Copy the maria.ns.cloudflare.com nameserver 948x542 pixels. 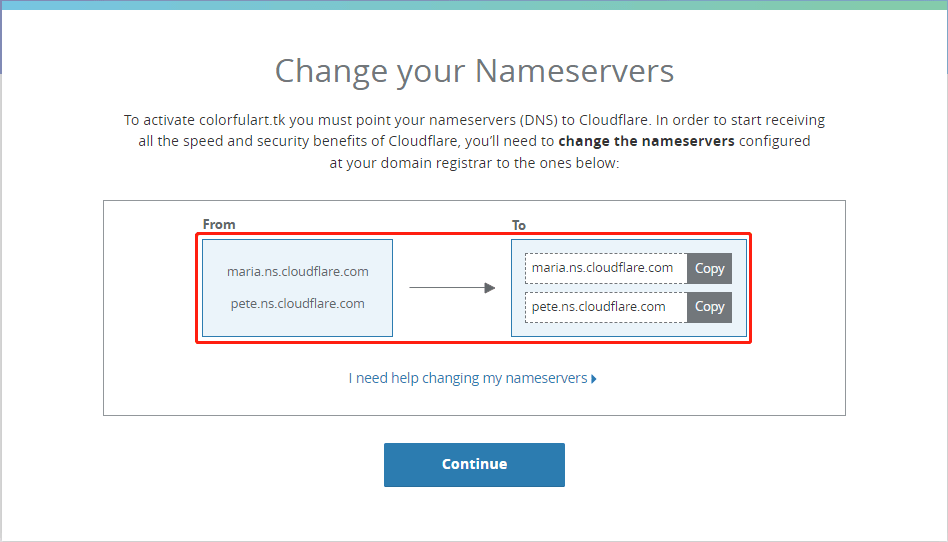click(x=709, y=269)
